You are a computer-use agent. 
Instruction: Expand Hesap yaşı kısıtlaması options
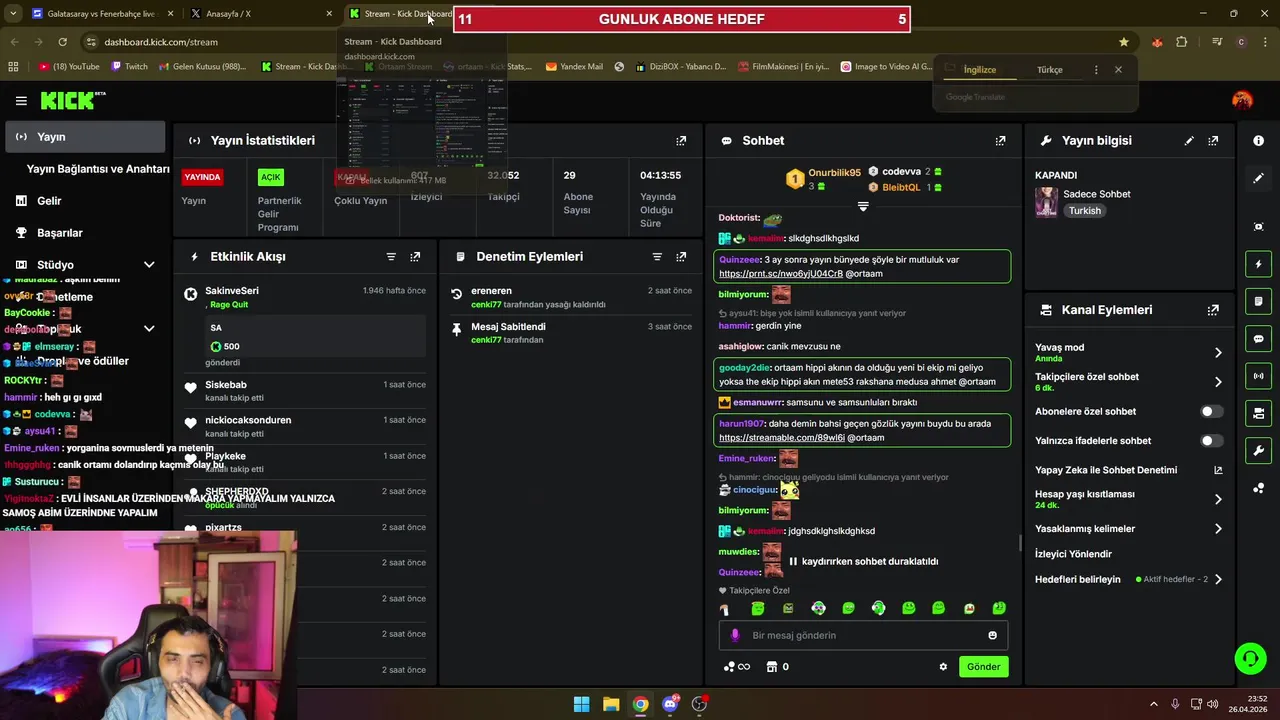coord(1218,499)
